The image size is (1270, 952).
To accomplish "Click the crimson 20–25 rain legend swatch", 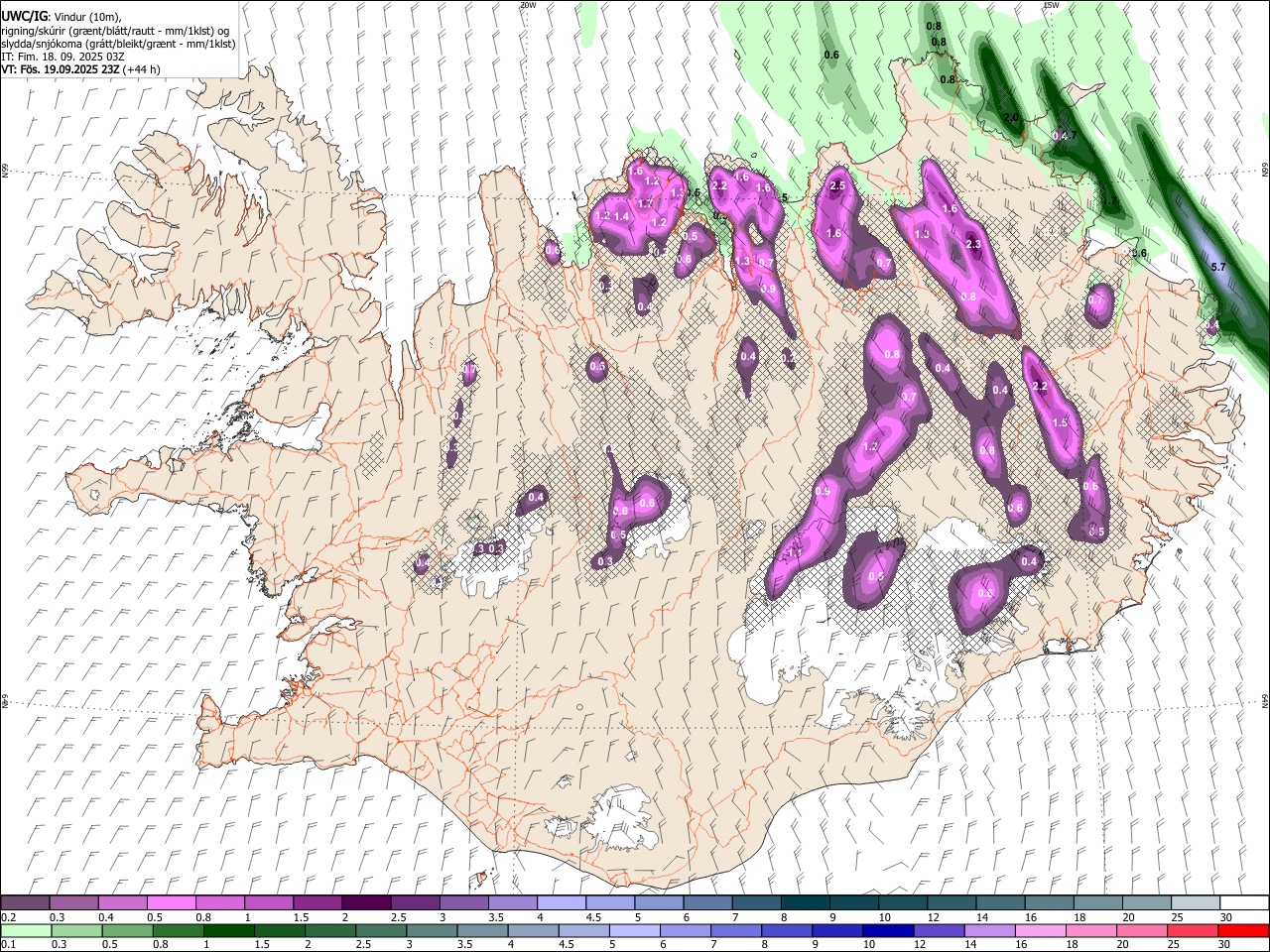I will (x=1192, y=930).
